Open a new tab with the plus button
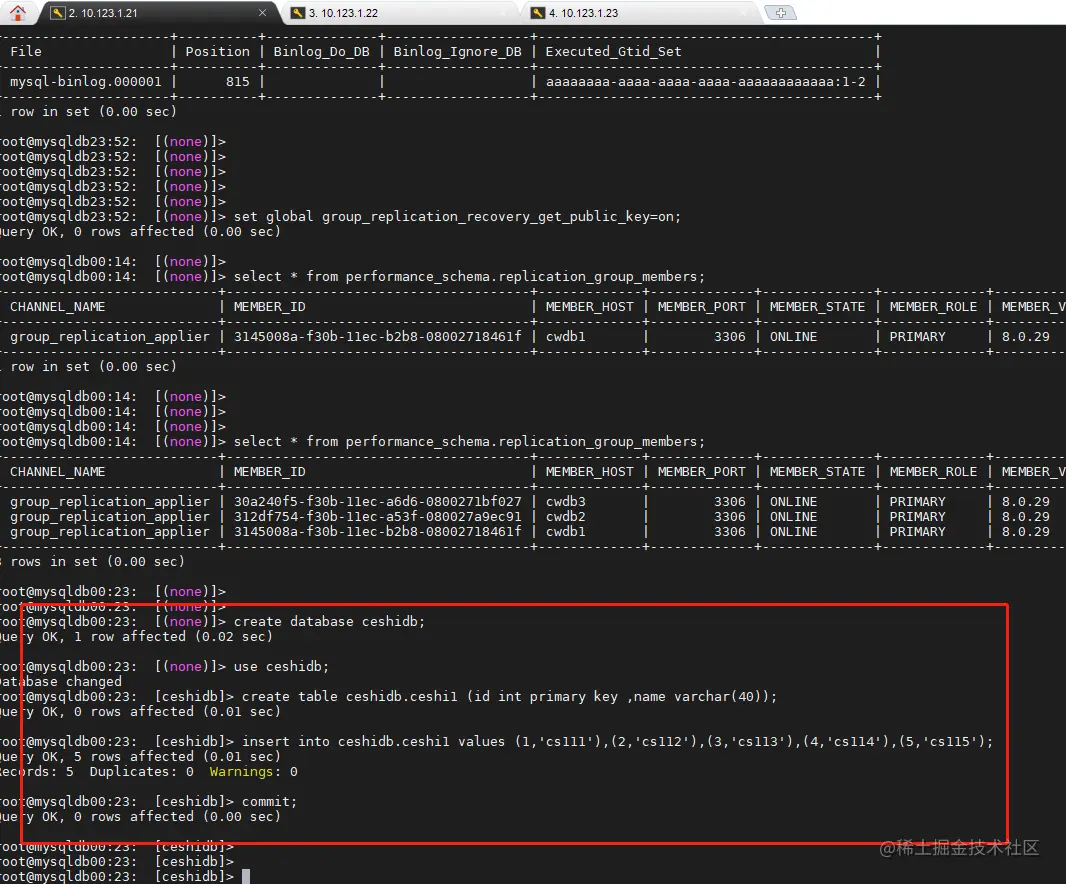The image size is (1066, 884). 780,13
